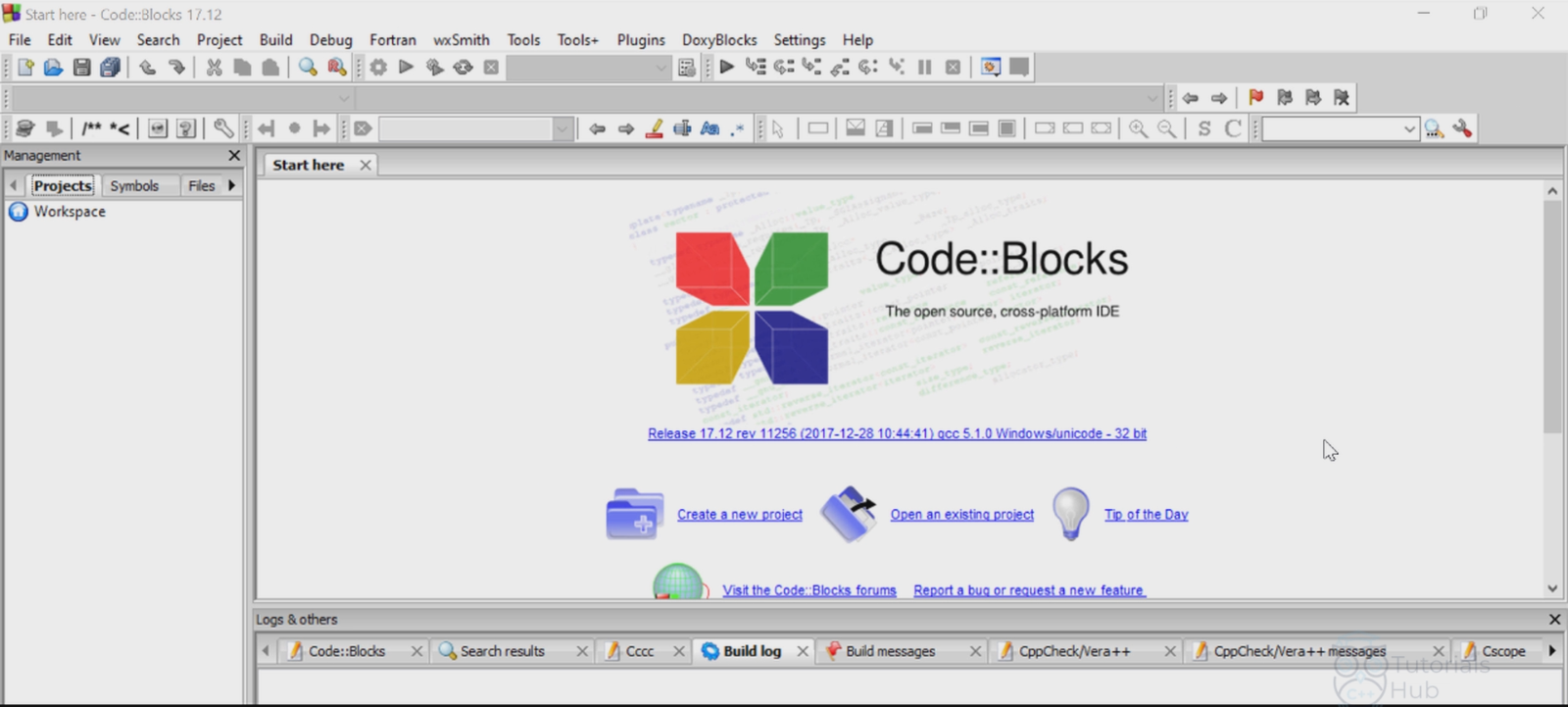
Task: Click the Find magnifier icon
Action: coord(308,67)
